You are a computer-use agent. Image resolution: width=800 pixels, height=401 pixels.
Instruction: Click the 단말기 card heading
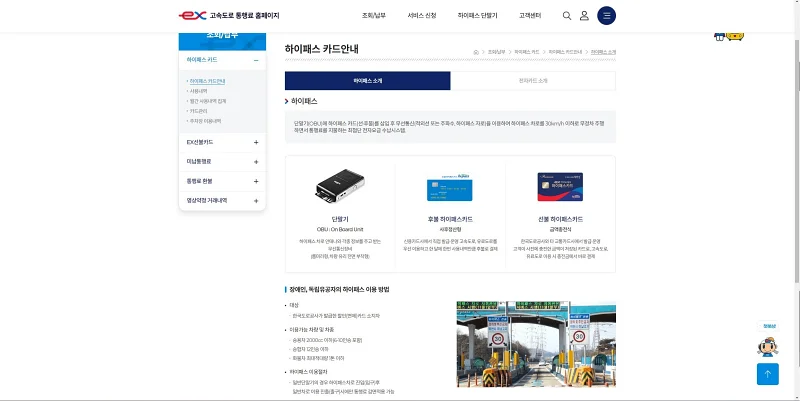pos(340,219)
